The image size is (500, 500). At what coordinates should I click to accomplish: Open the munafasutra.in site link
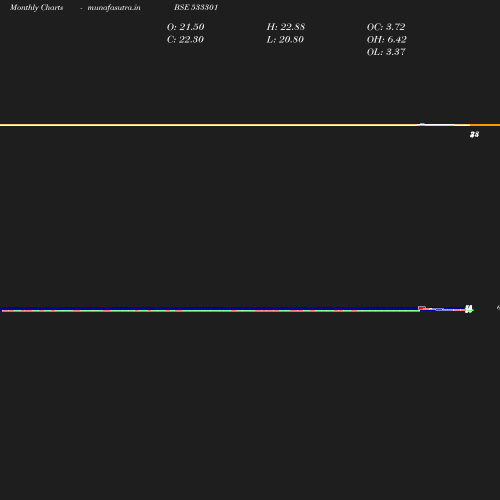(x=114, y=7)
